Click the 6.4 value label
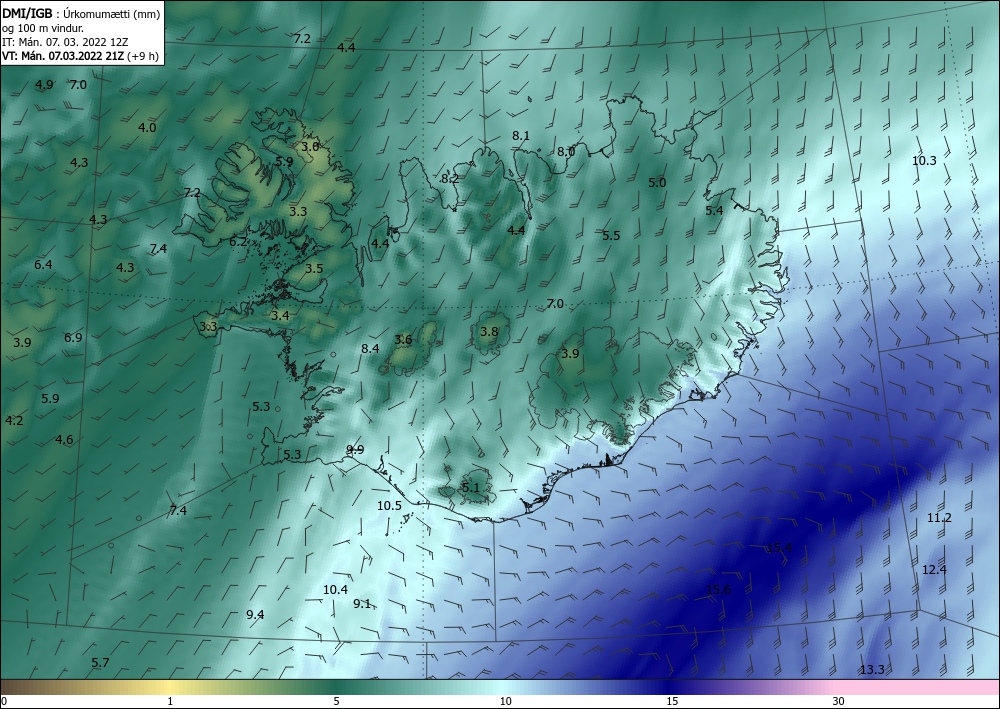The width and height of the screenshot is (1000, 709). click(43, 265)
